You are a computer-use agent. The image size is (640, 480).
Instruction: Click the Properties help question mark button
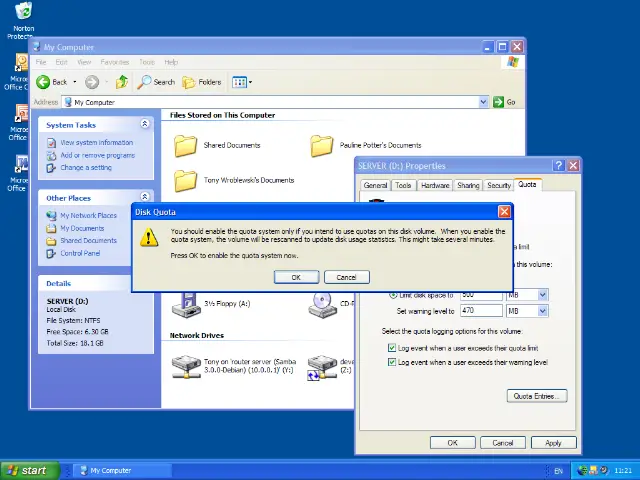559,165
